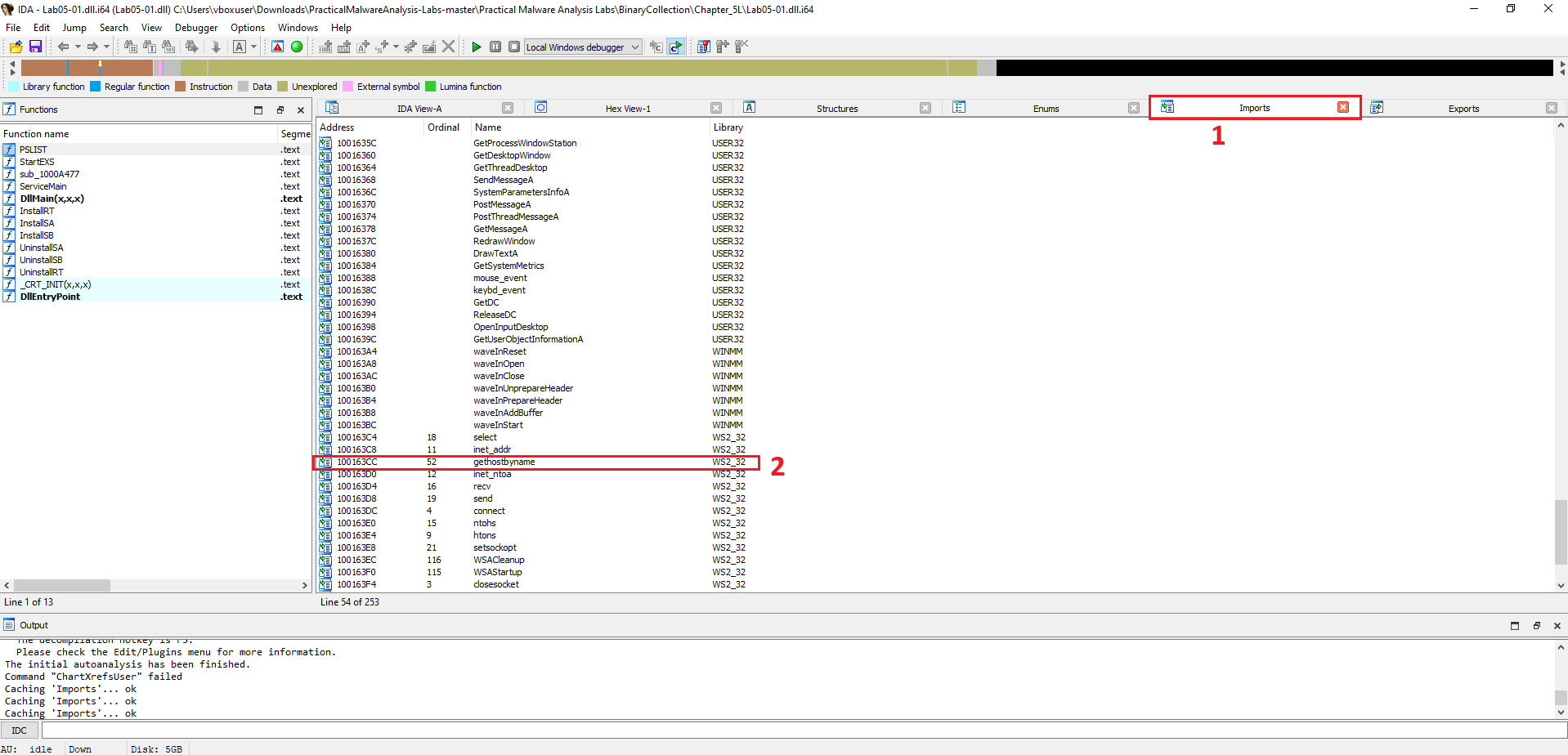The width and height of the screenshot is (1568, 755).
Task: Open the binary search with the 101 binoculars icon
Action: pos(165,47)
